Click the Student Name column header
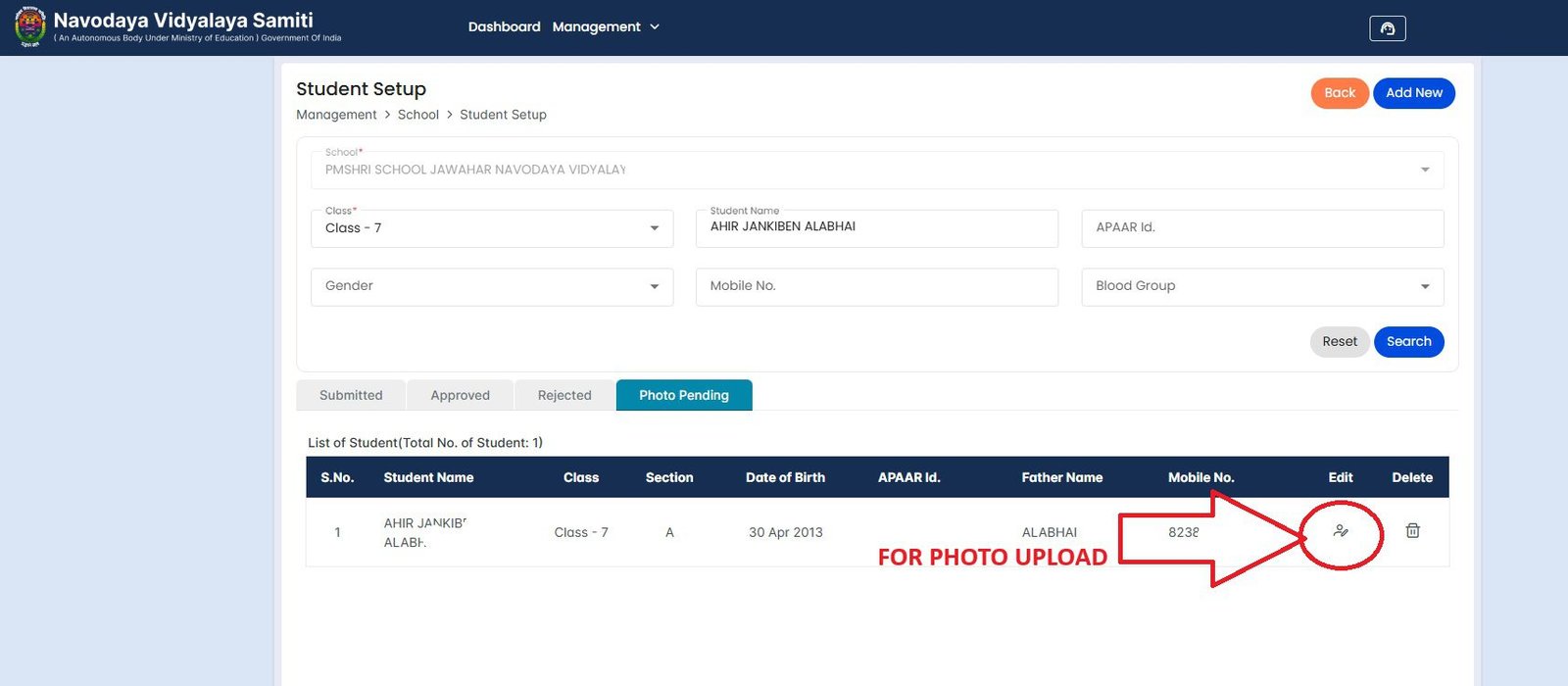The width and height of the screenshot is (1568, 686). click(428, 478)
